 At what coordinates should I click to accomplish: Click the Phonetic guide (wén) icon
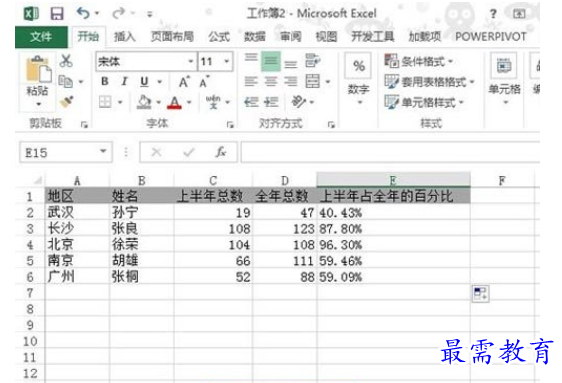point(213,102)
